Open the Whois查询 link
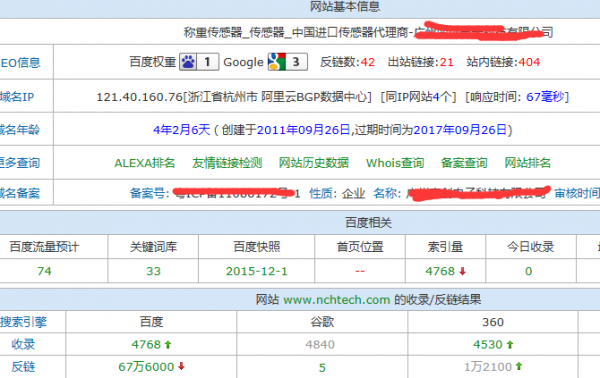Image resolution: width=600 pixels, height=378 pixels. pos(395,163)
